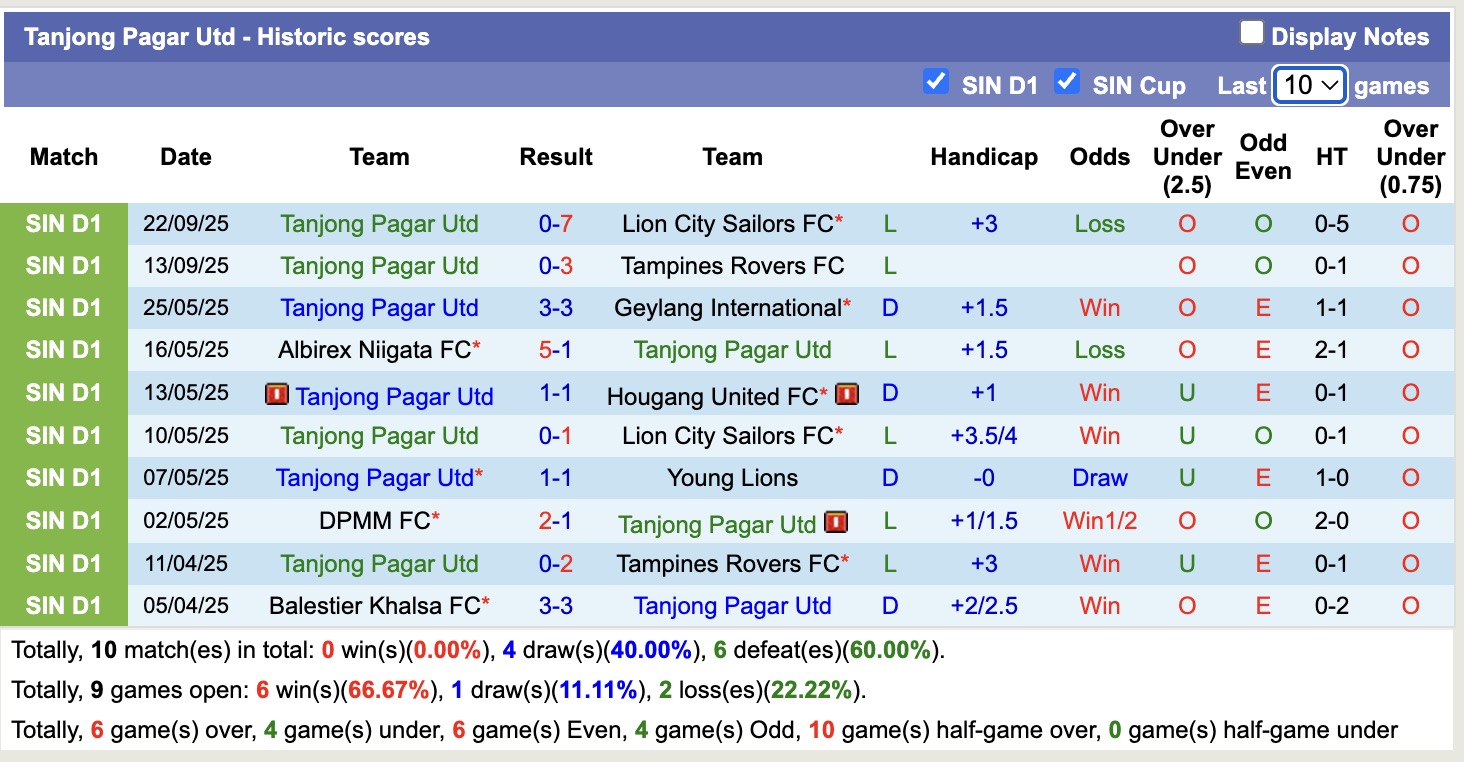Click the 0-7 result score link
The height and width of the screenshot is (762, 1464).
[556, 223]
